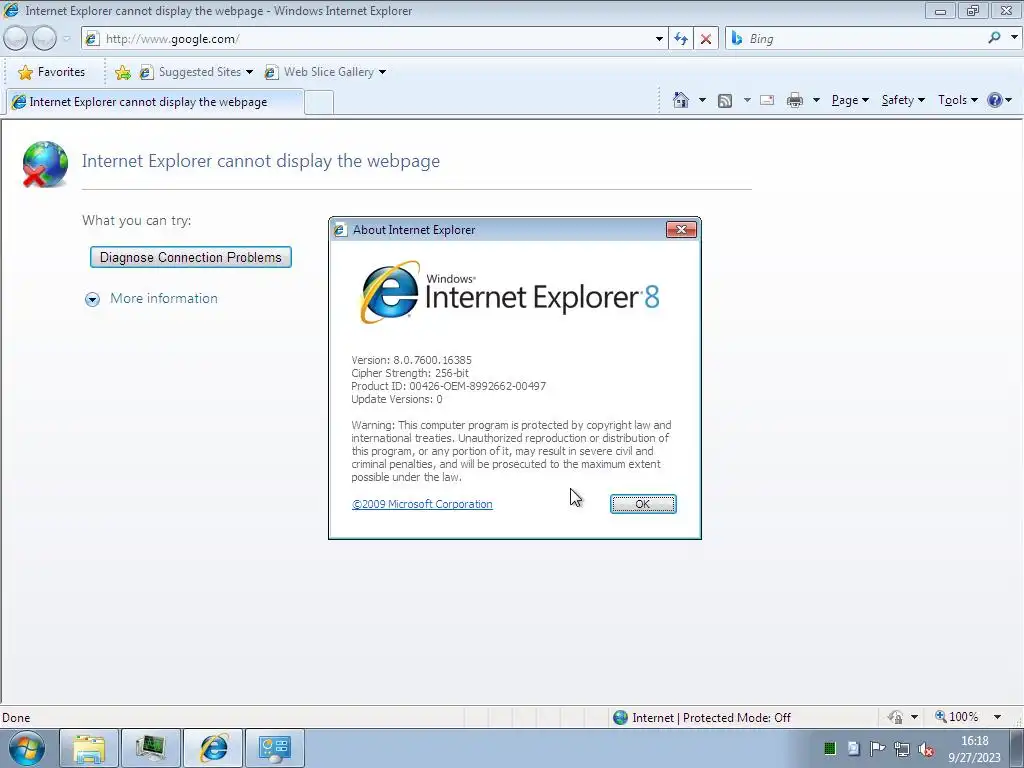Open the zoom level dropdown arrow

pos(997,717)
